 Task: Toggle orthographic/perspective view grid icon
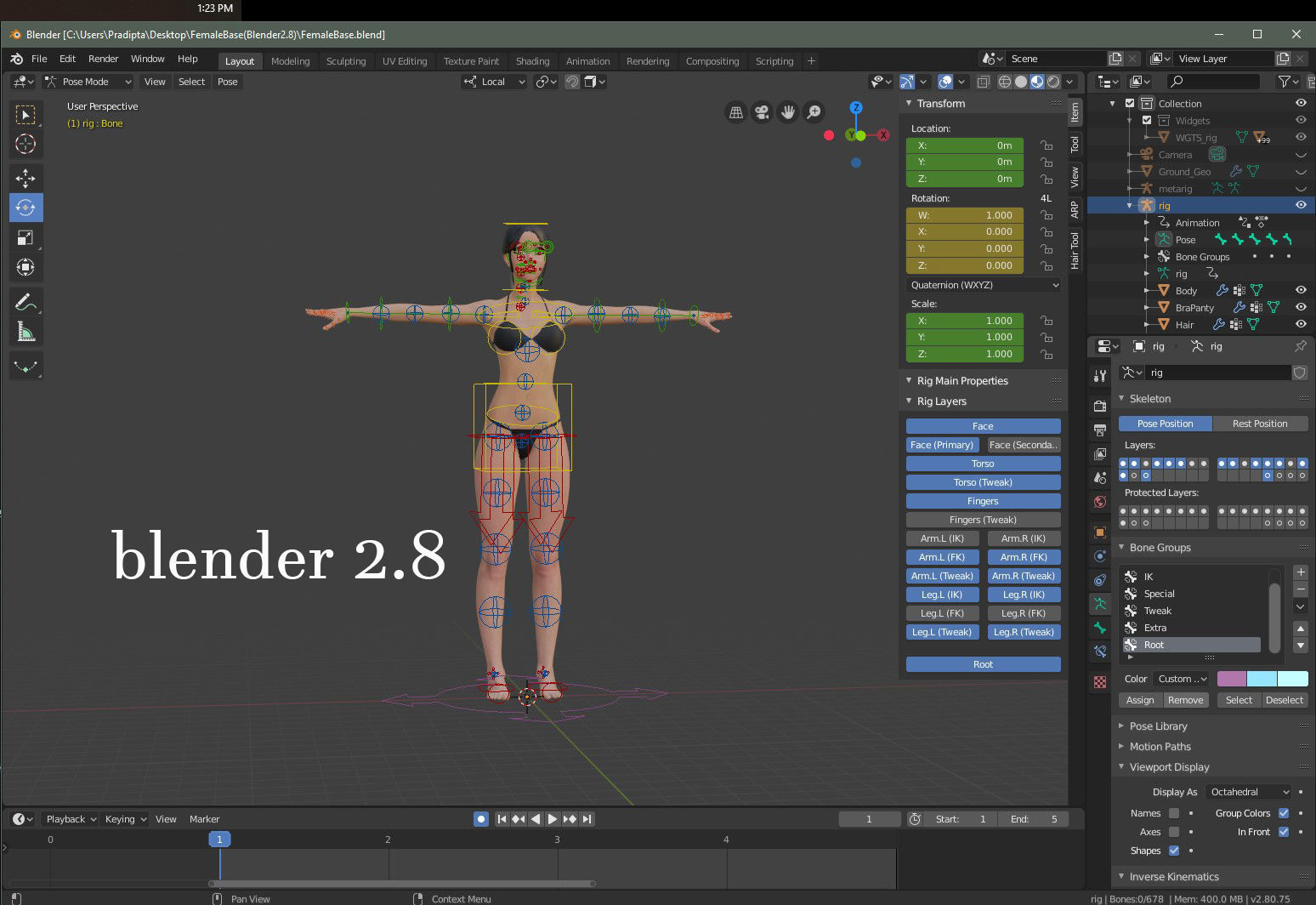pyautogui.click(x=736, y=112)
